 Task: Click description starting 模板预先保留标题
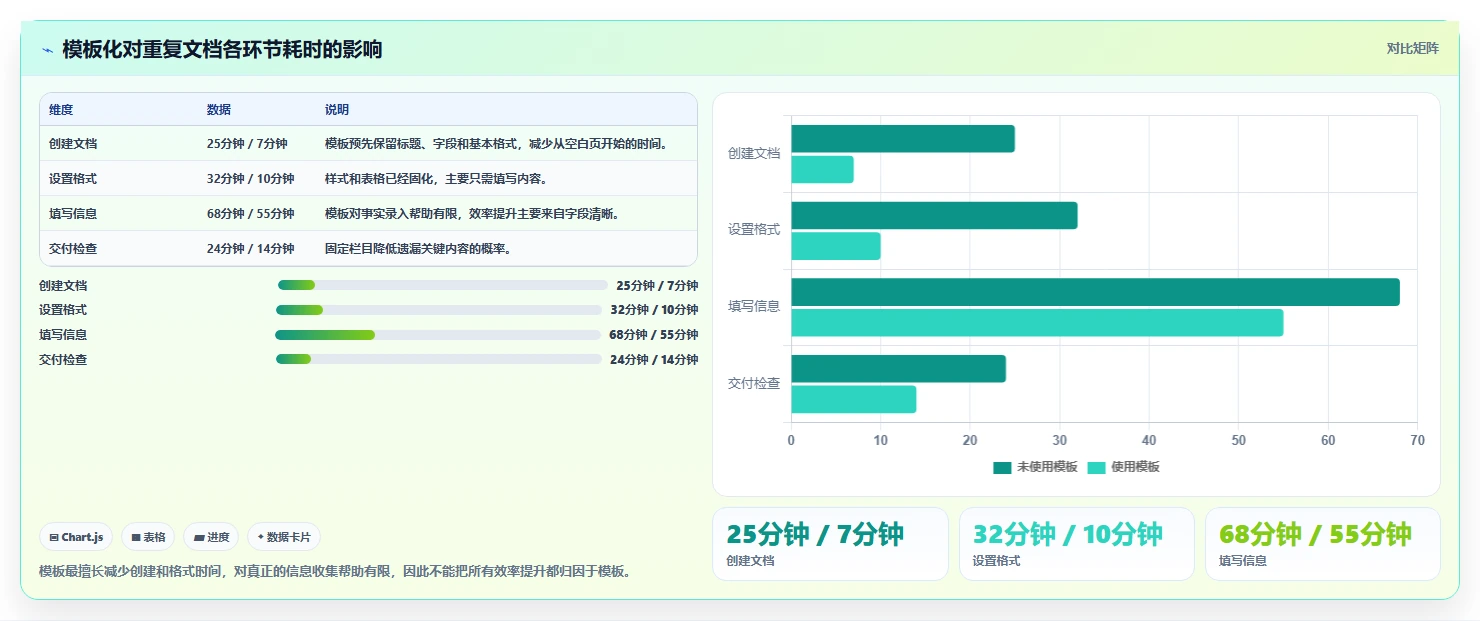(x=496, y=144)
